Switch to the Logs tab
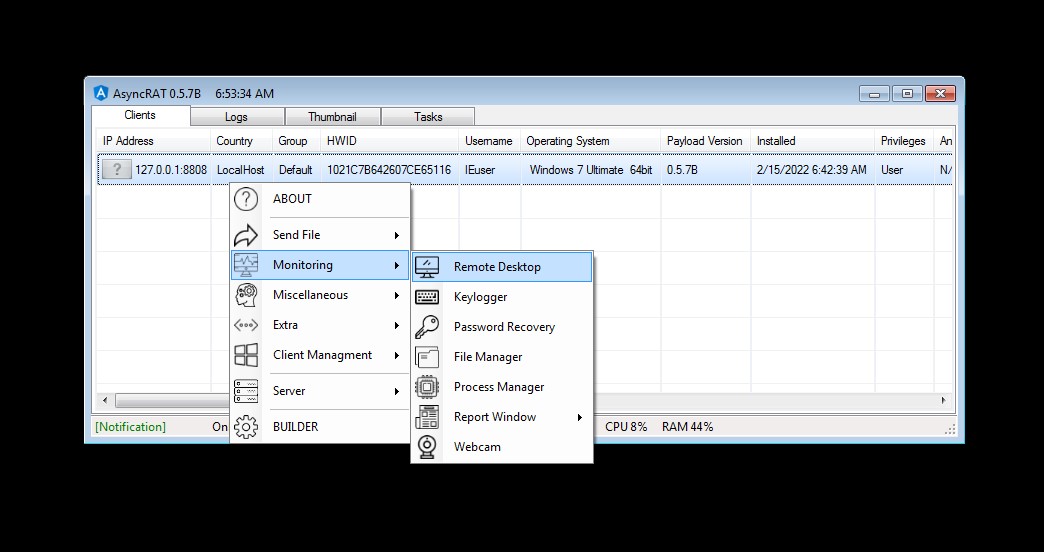 236,117
